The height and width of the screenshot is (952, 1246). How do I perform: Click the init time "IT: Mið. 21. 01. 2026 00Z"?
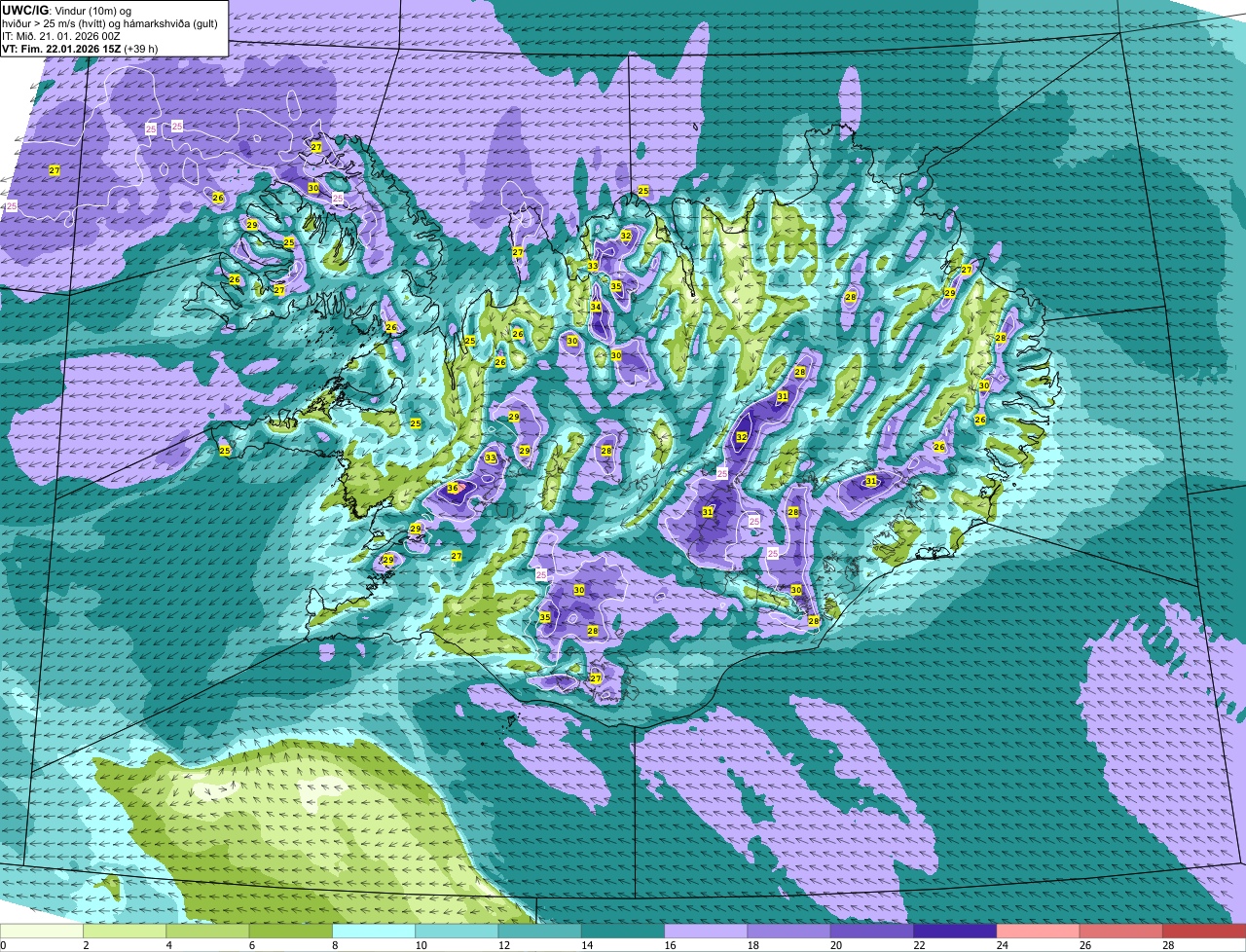pyautogui.click(x=61, y=35)
